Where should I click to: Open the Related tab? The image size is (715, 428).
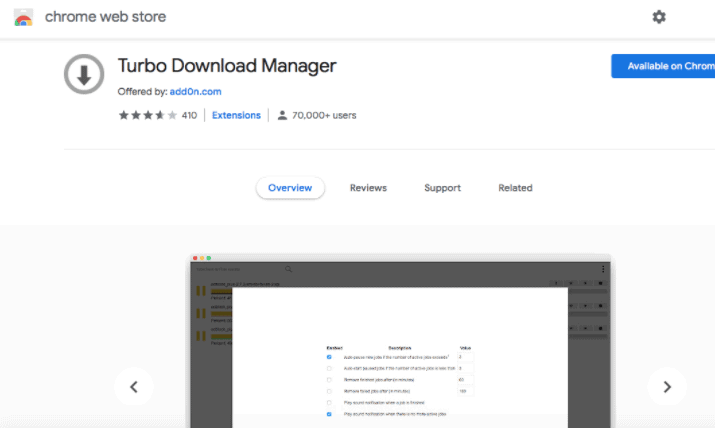click(x=515, y=188)
